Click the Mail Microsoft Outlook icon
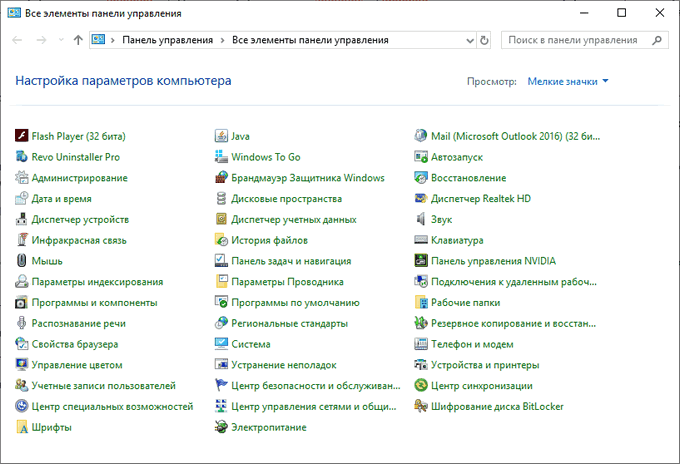 click(x=423, y=136)
